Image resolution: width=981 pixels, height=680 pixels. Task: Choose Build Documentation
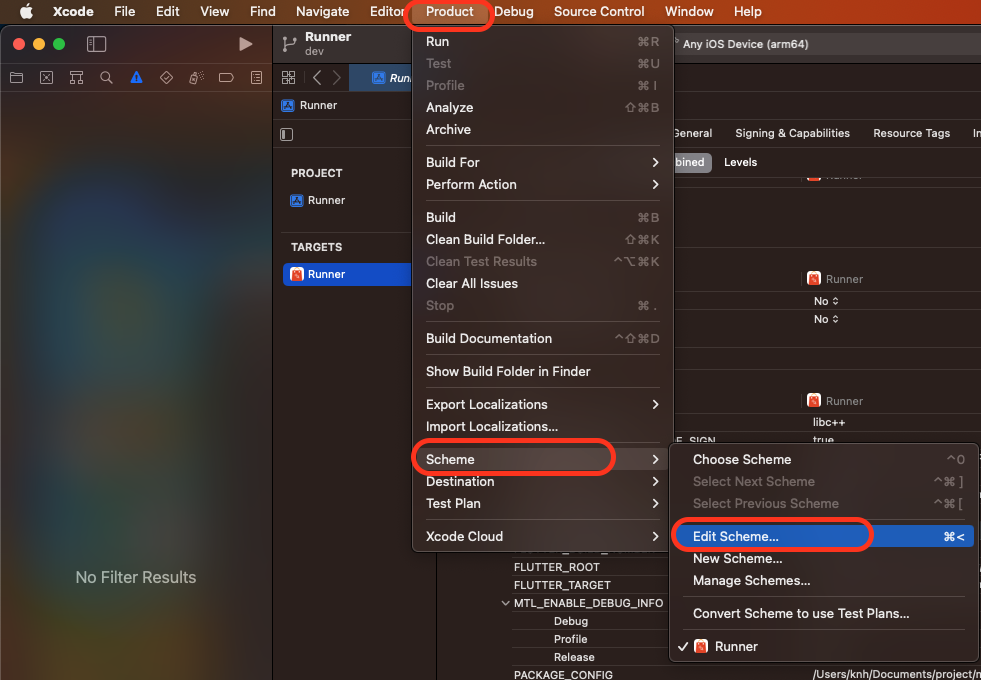coord(542,338)
